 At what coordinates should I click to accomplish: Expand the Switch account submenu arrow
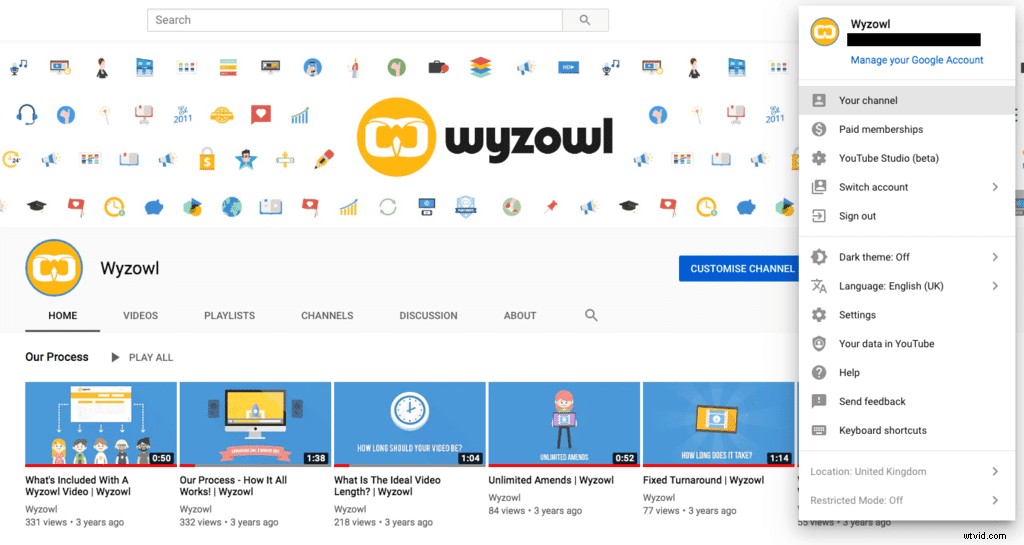(995, 187)
